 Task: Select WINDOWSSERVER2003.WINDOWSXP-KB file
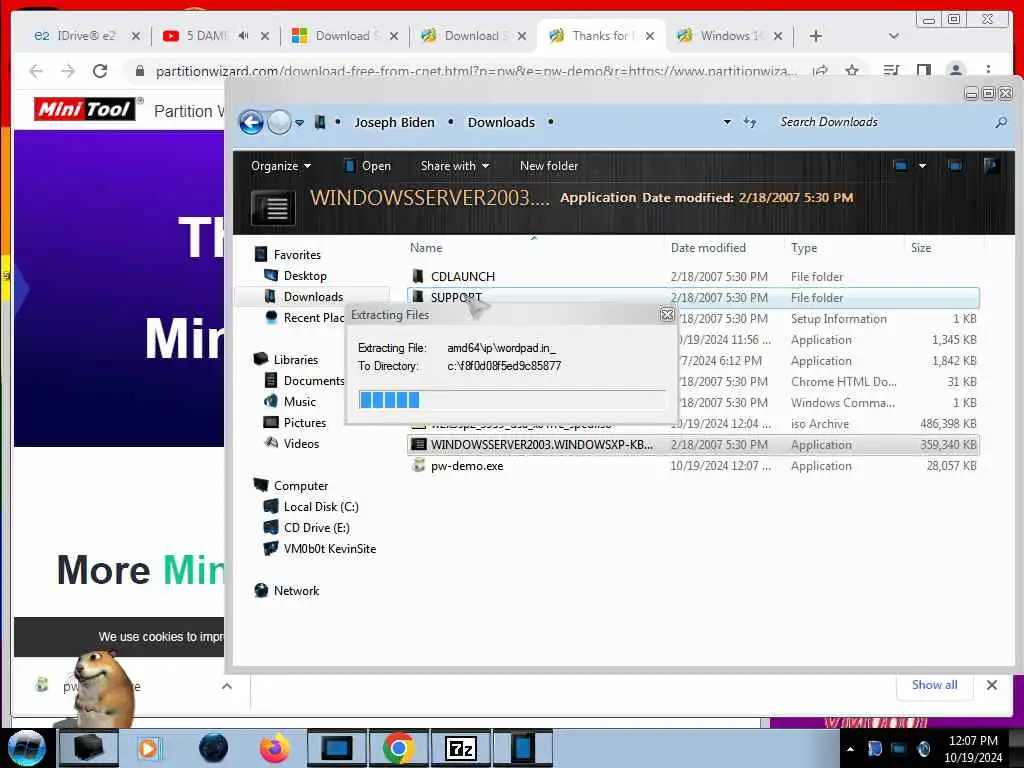pos(693,445)
